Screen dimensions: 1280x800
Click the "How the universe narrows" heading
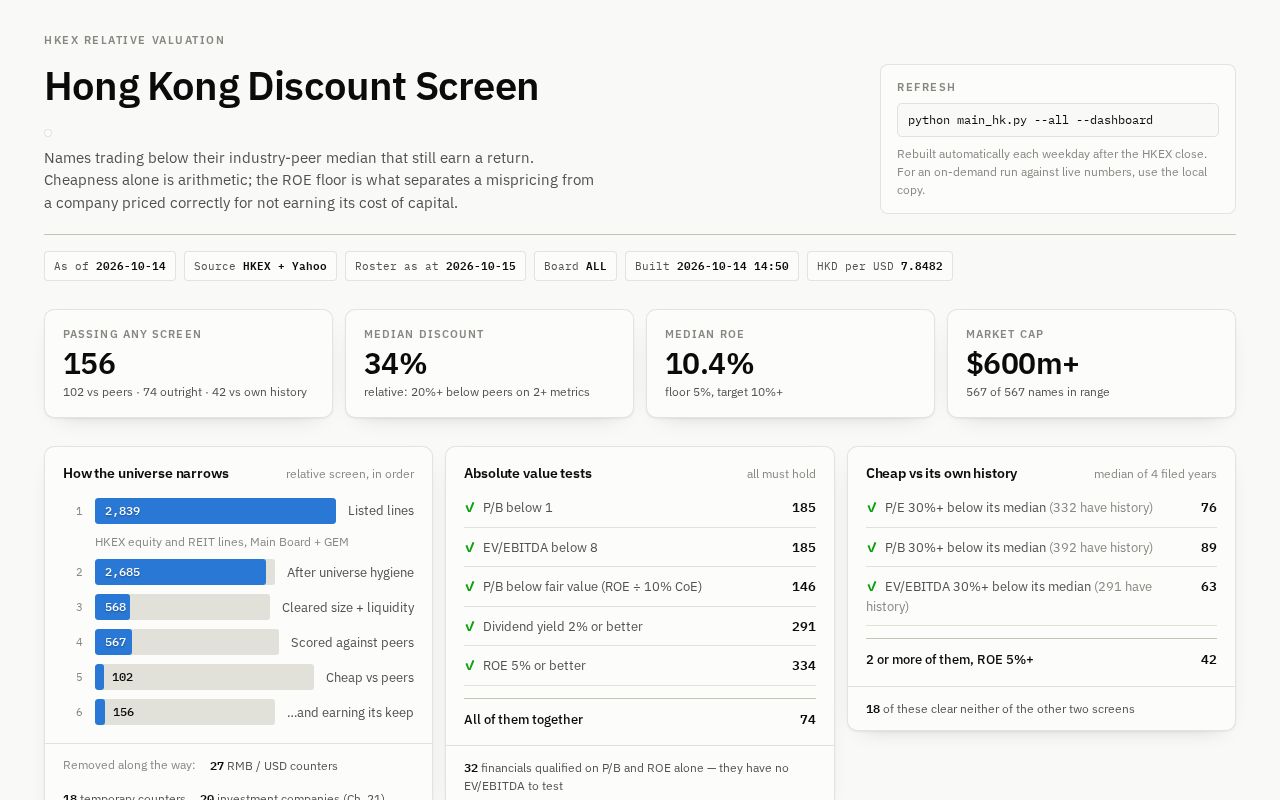tap(146, 474)
